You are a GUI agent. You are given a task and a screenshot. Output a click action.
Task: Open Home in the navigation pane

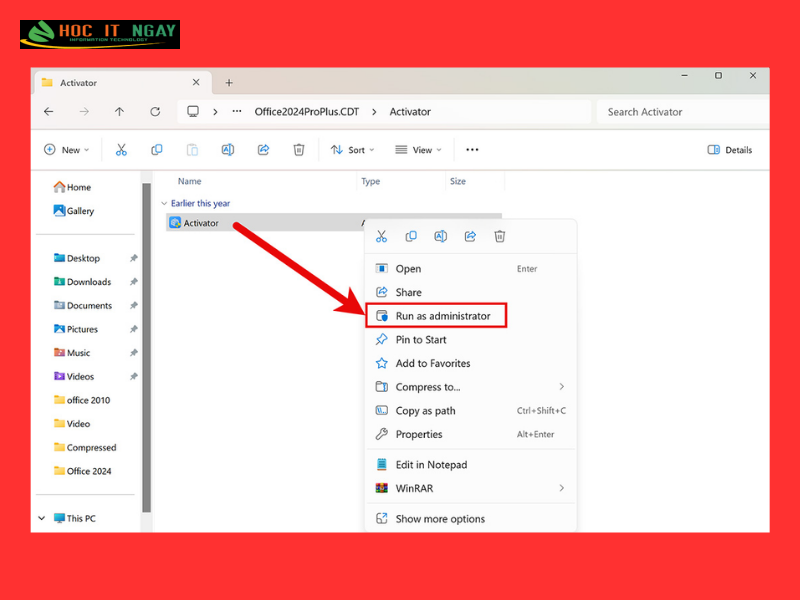72,187
